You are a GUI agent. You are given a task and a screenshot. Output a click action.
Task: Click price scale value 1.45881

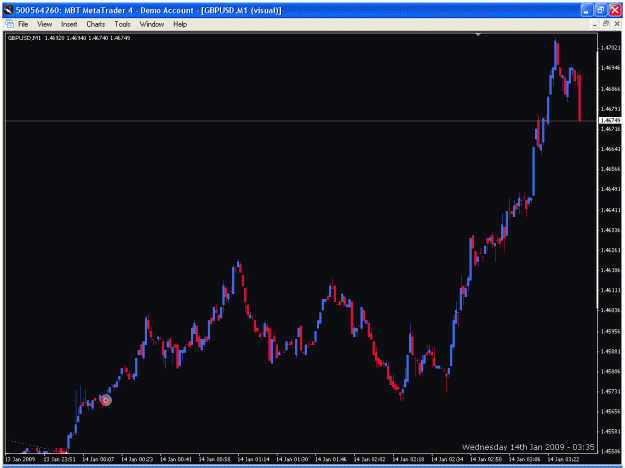click(610, 352)
